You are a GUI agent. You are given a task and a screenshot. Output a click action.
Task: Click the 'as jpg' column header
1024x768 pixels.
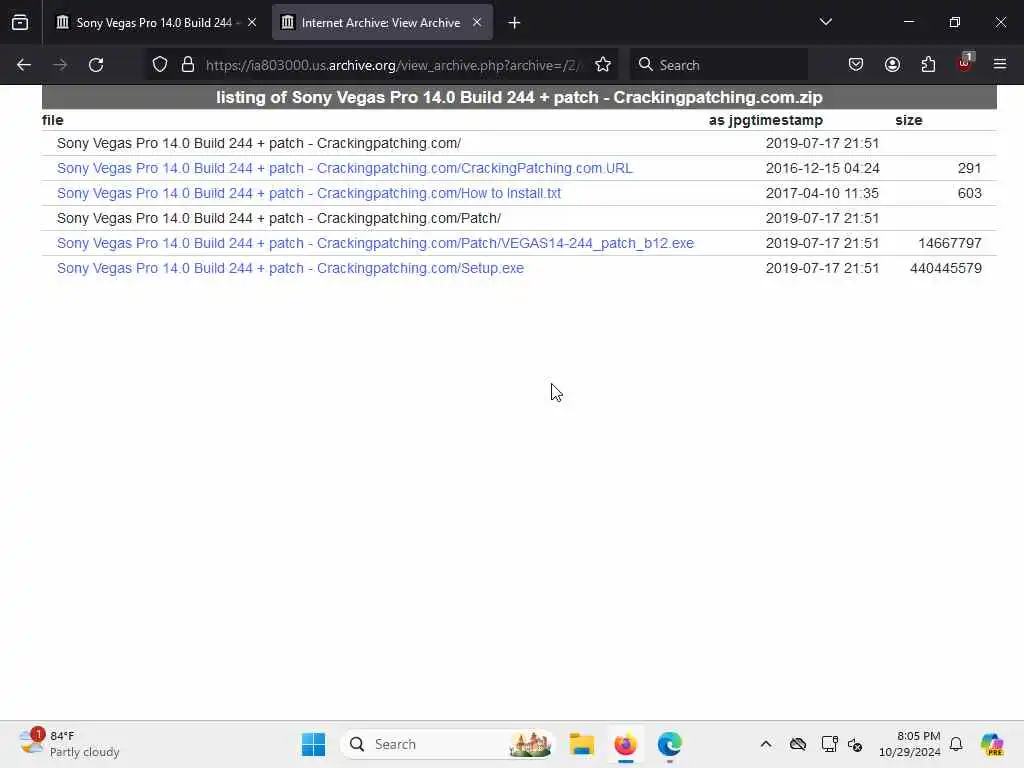pyautogui.click(x=732, y=120)
